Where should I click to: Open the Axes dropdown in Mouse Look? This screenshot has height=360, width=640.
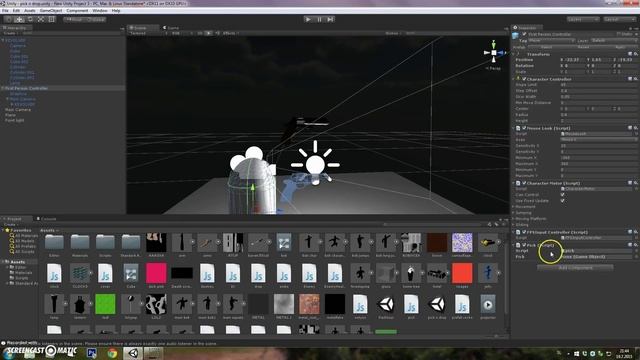[599, 140]
